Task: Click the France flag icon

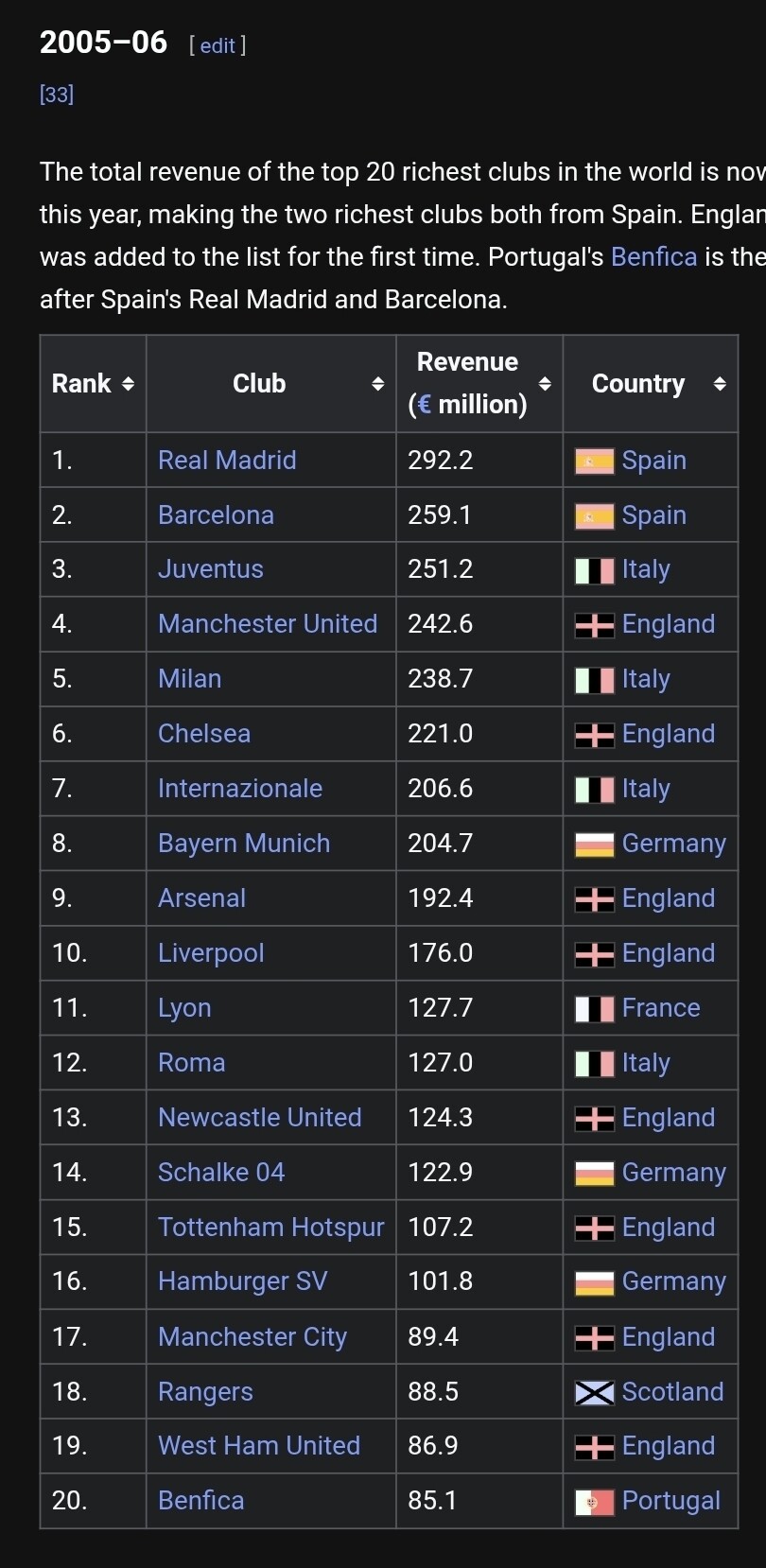Action: 594,1009
